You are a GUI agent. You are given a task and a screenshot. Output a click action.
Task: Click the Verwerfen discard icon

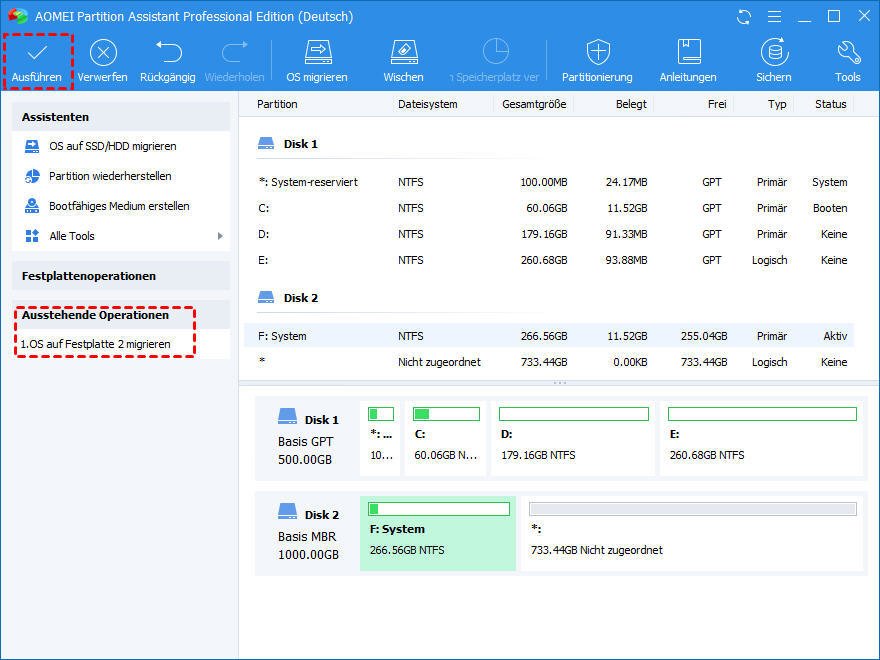pyautogui.click(x=103, y=53)
